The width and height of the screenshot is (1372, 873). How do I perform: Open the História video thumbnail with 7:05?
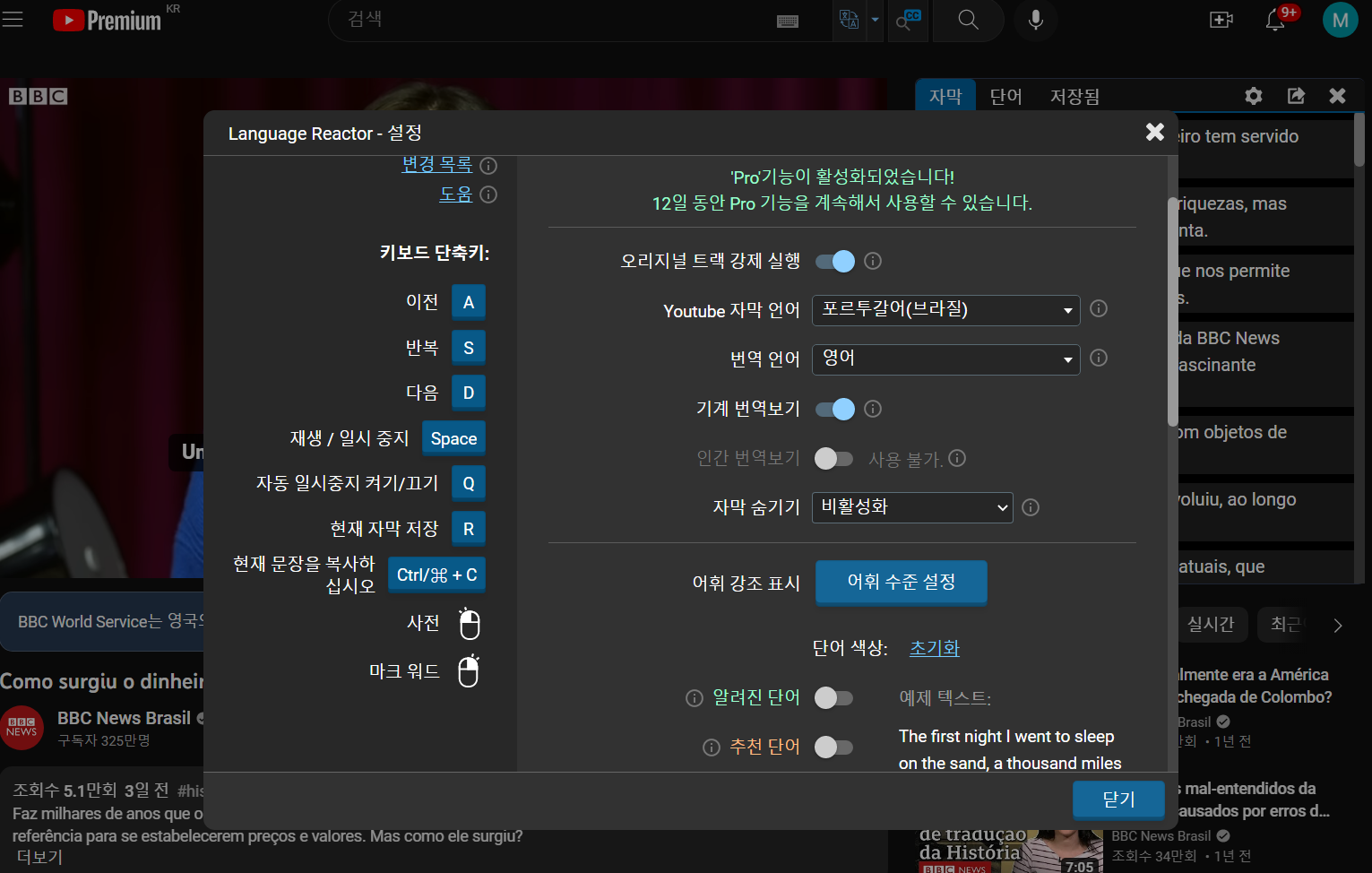pyautogui.click(x=1008, y=851)
